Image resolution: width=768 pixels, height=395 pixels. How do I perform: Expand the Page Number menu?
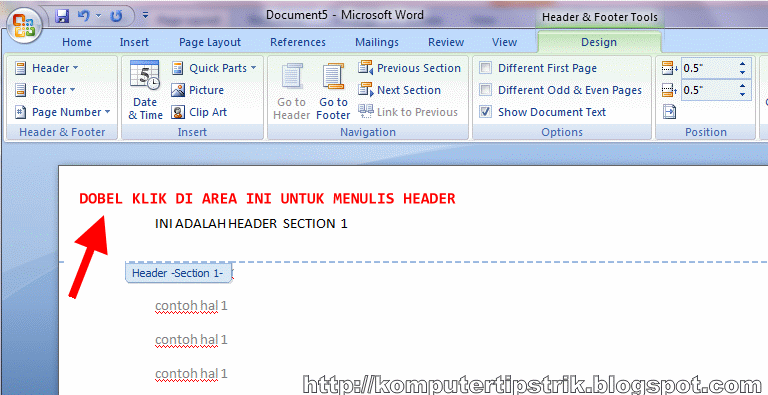pyautogui.click(x=63, y=112)
